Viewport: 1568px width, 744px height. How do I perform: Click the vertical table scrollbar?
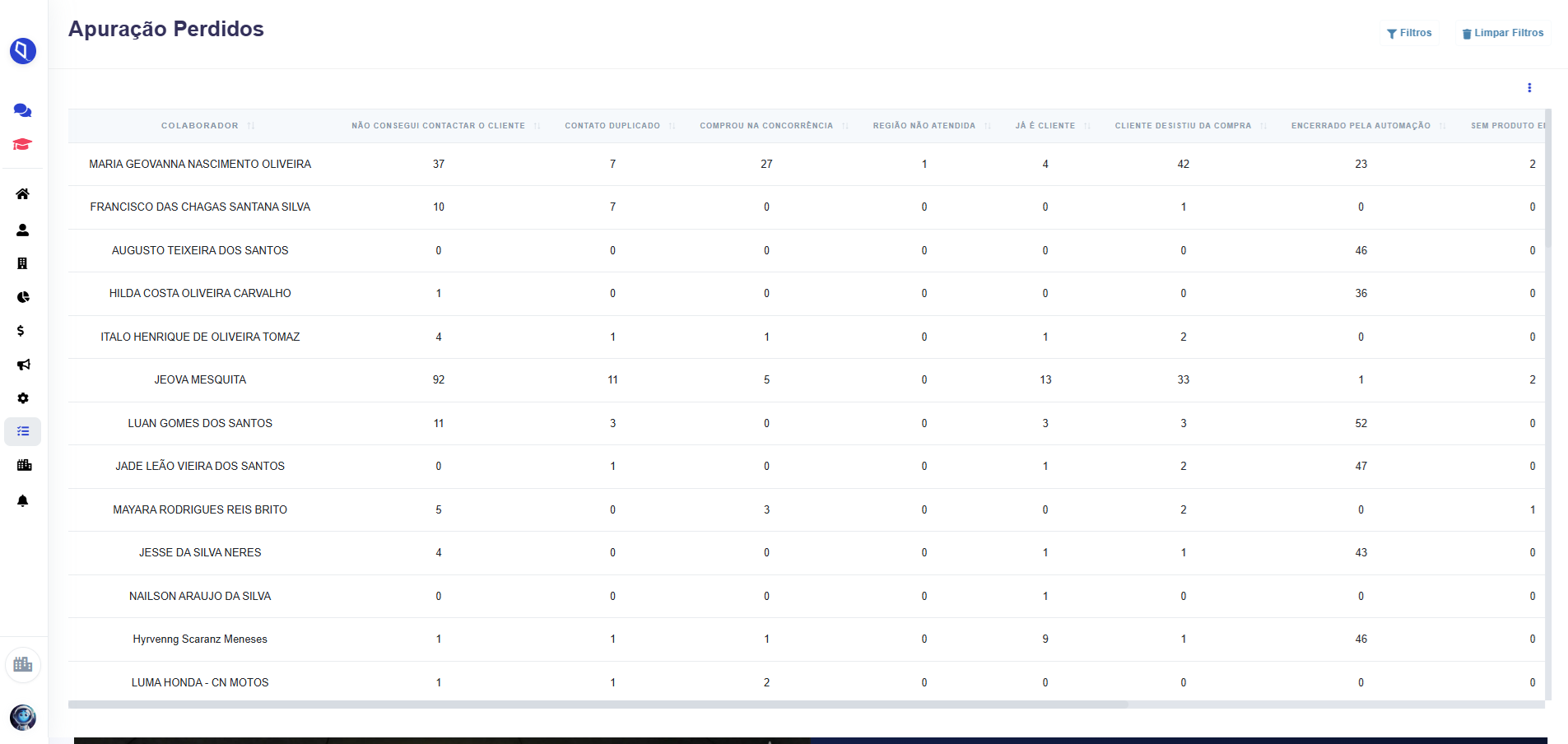pos(1548,178)
